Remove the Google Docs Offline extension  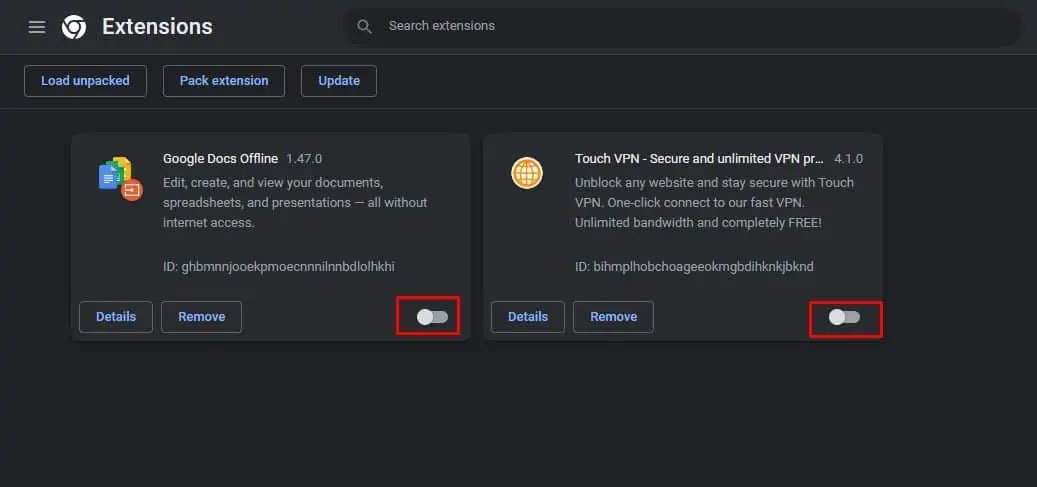(x=202, y=317)
